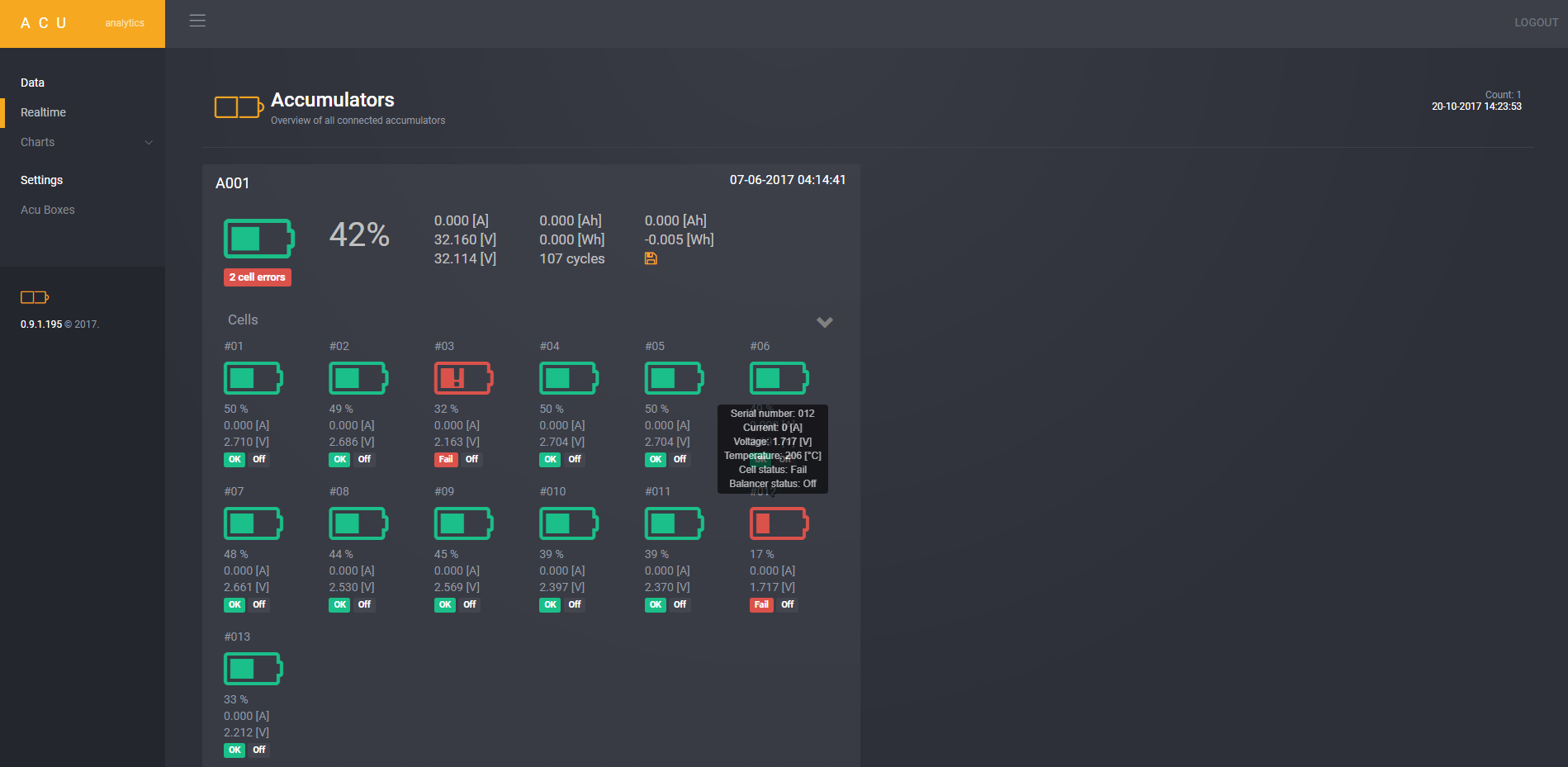Click the 2 cell errors badge
The width and height of the screenshot is (1568, 767).
pyautogui.click(x=258, y=277)
